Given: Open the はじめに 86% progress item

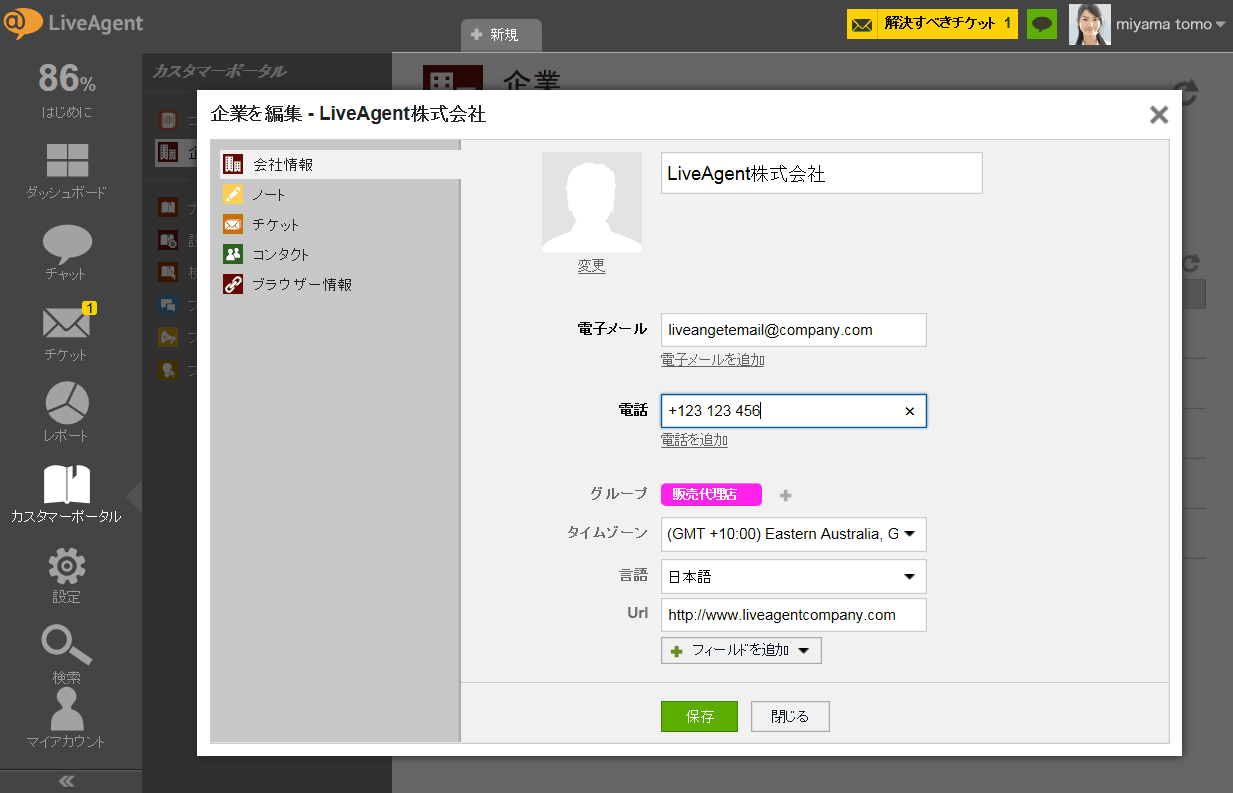Looking at the screenshot, I should coord(66,90).
